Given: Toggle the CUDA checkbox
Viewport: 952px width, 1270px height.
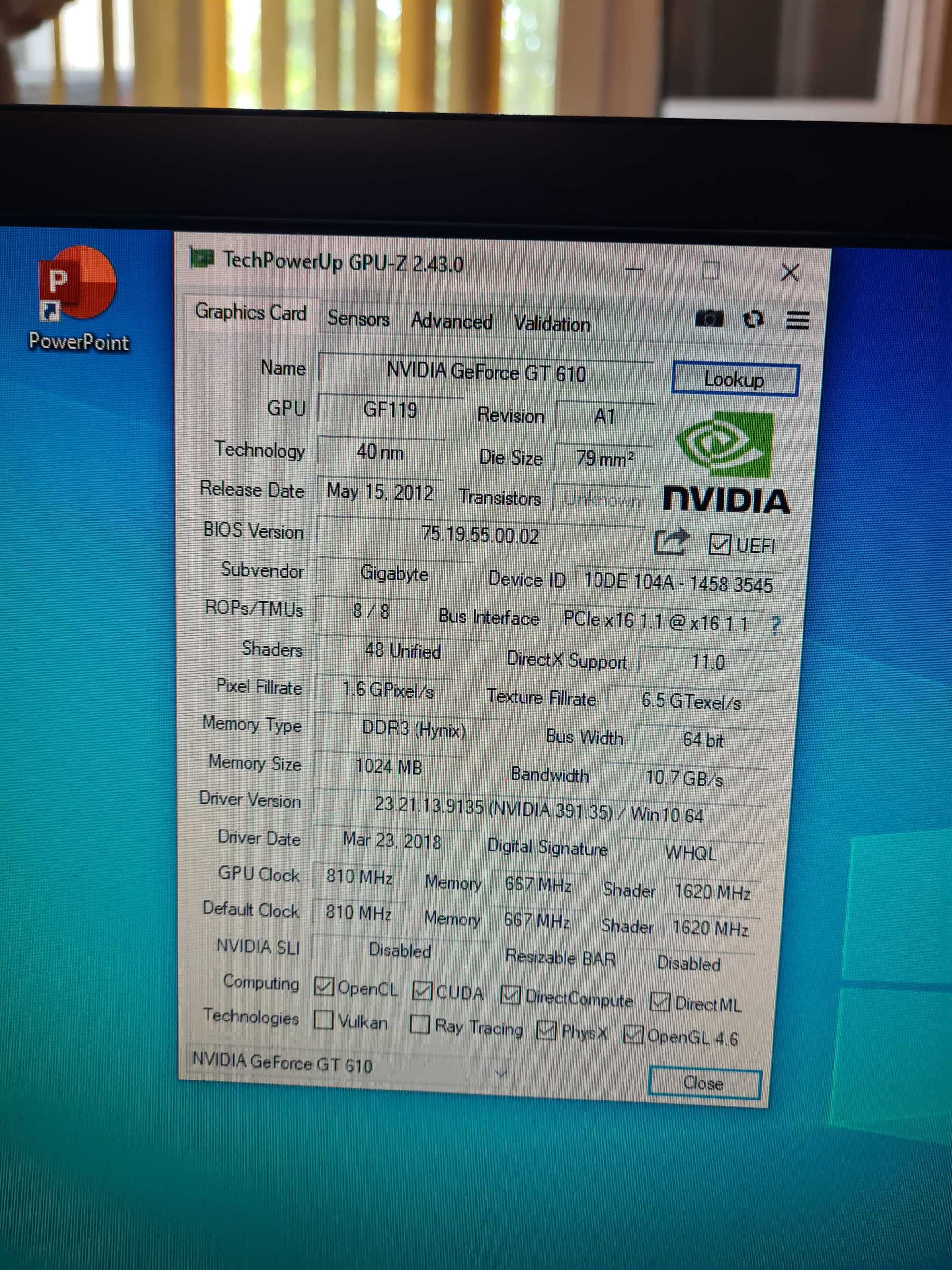Looking at the screenshot, I should [x=422, y=990].
